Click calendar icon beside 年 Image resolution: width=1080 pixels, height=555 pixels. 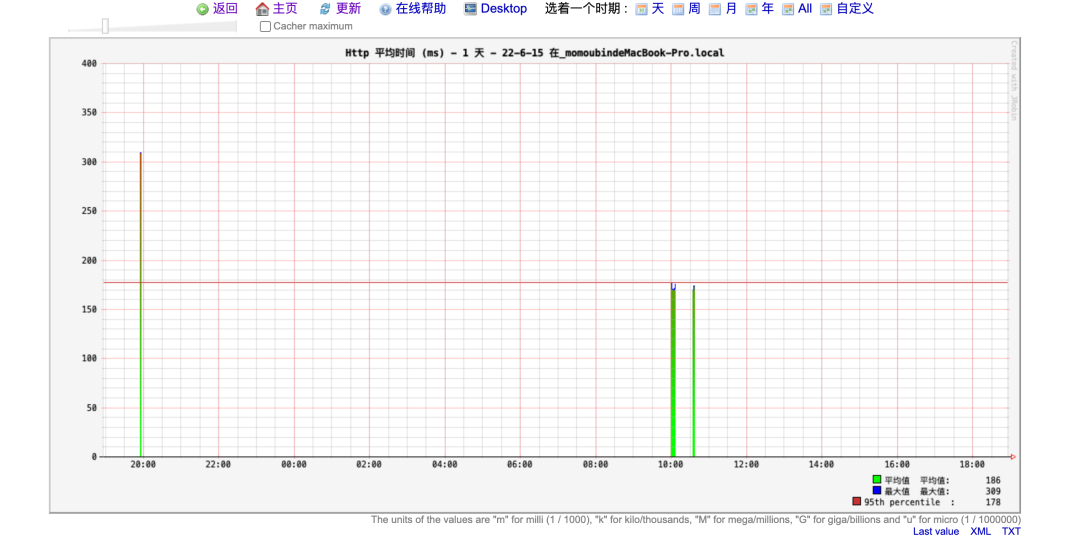coord(751,9)
